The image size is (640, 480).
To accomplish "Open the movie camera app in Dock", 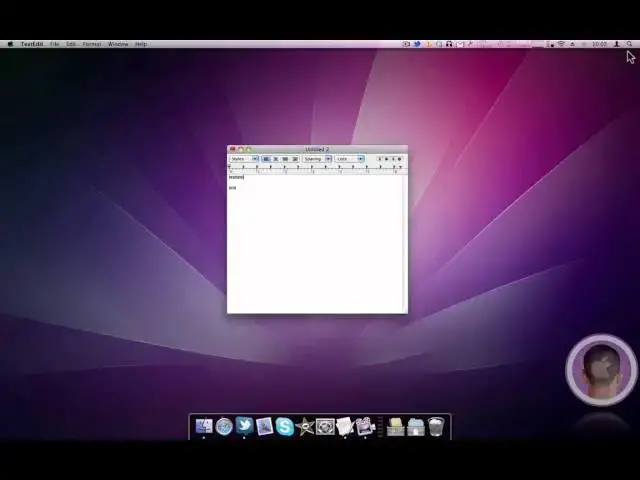I will point(365,427).
